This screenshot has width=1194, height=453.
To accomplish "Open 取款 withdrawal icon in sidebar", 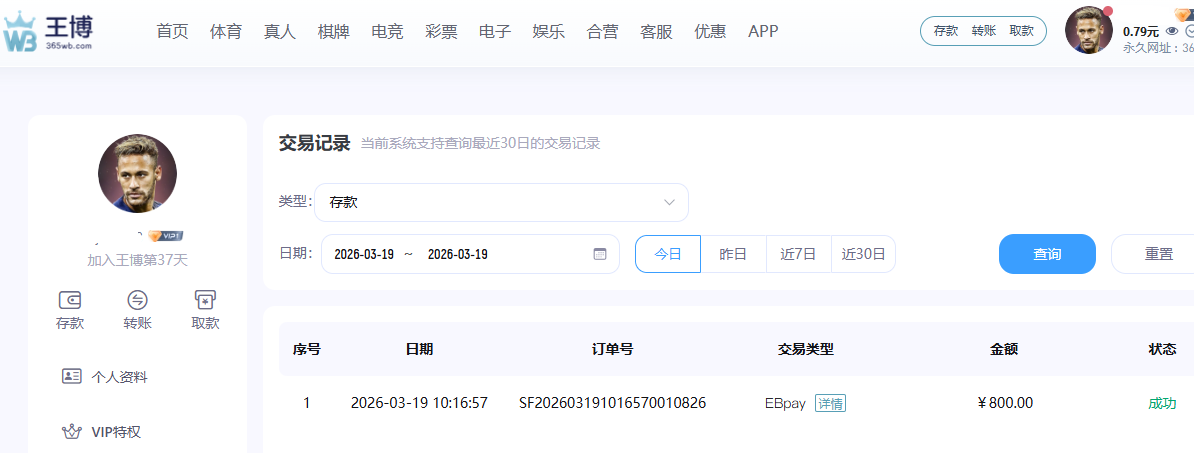I will point(205,299).
